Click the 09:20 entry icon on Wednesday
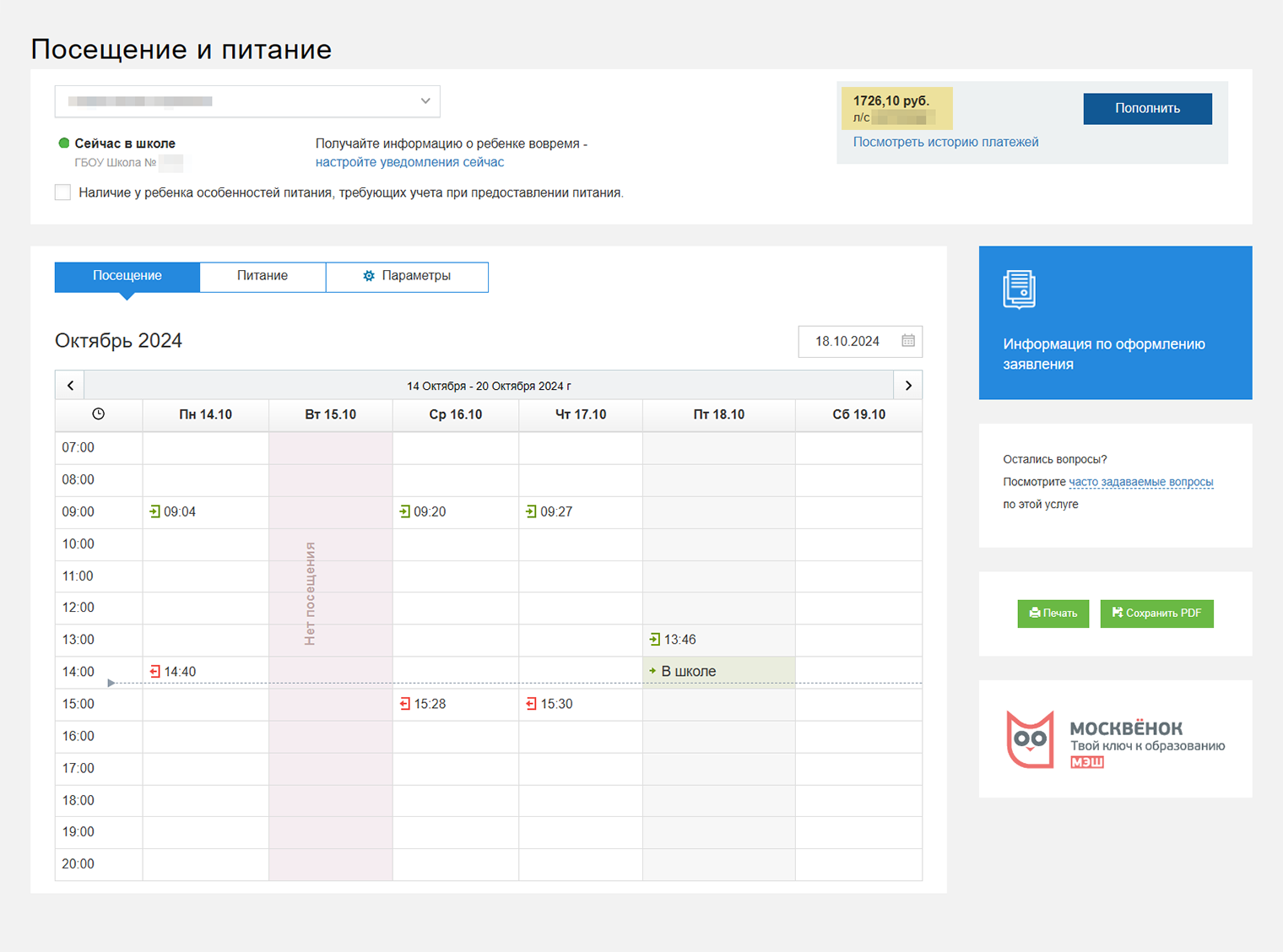1283x952 pixels. [x=404, y=511]
